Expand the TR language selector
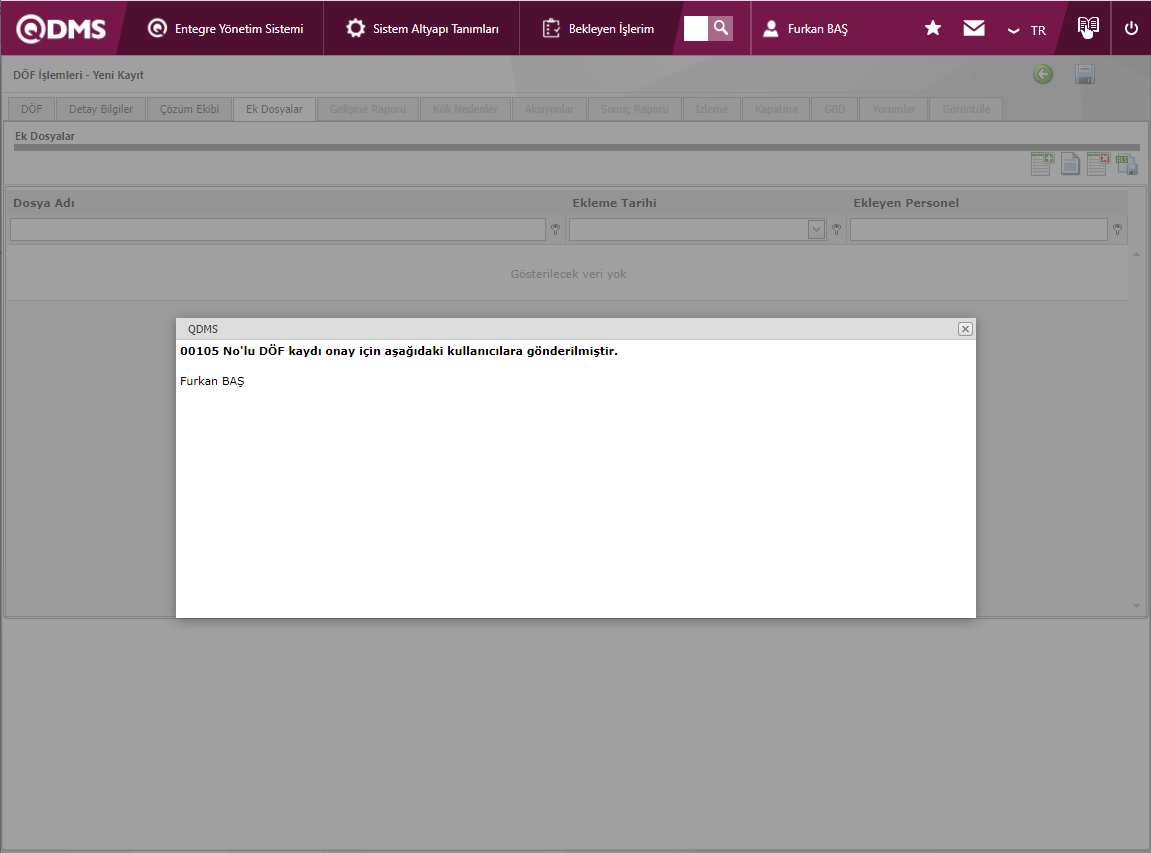The width and height of the screenshot is (1151, 853). coord(1027,30)
